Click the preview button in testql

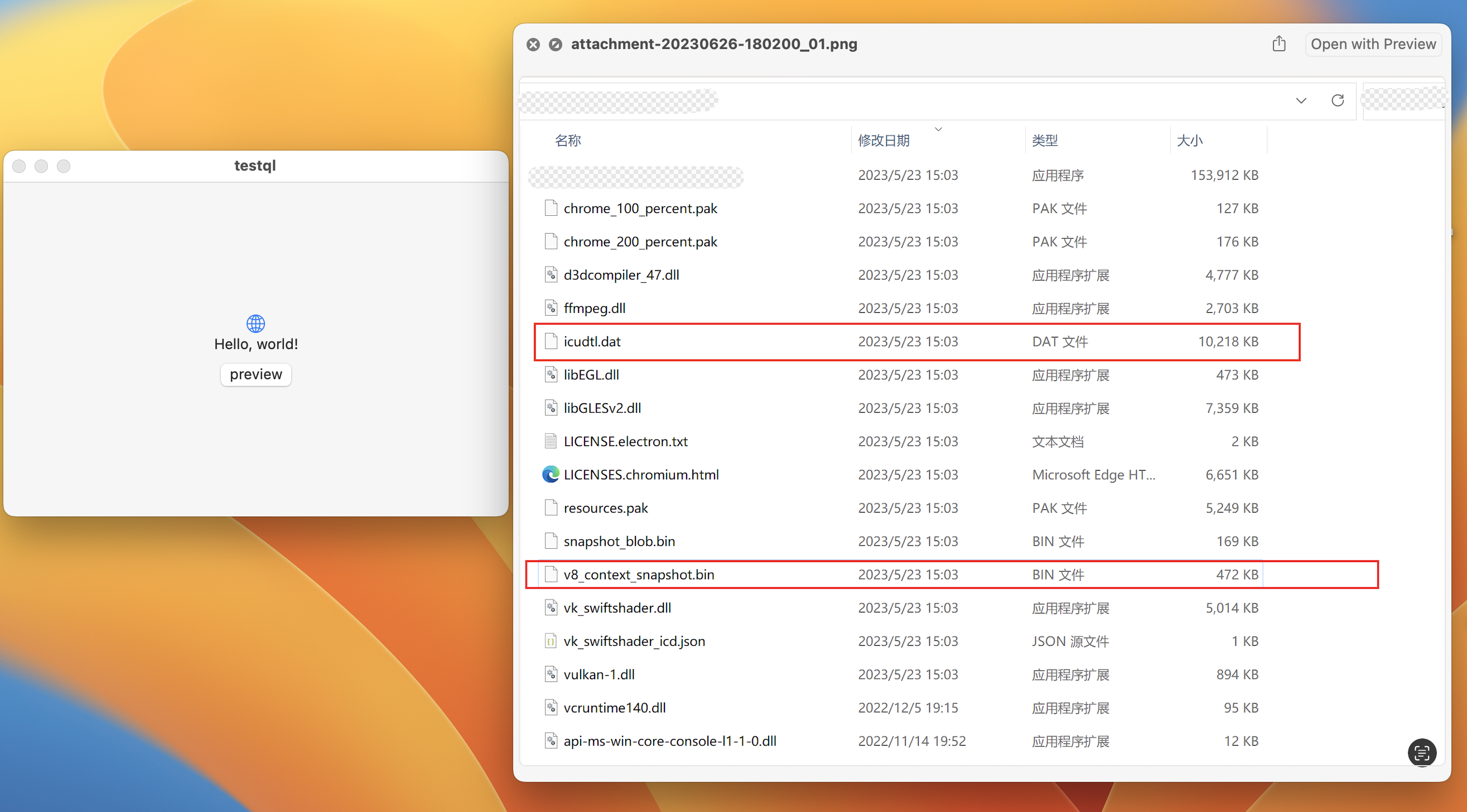(255, 374)
